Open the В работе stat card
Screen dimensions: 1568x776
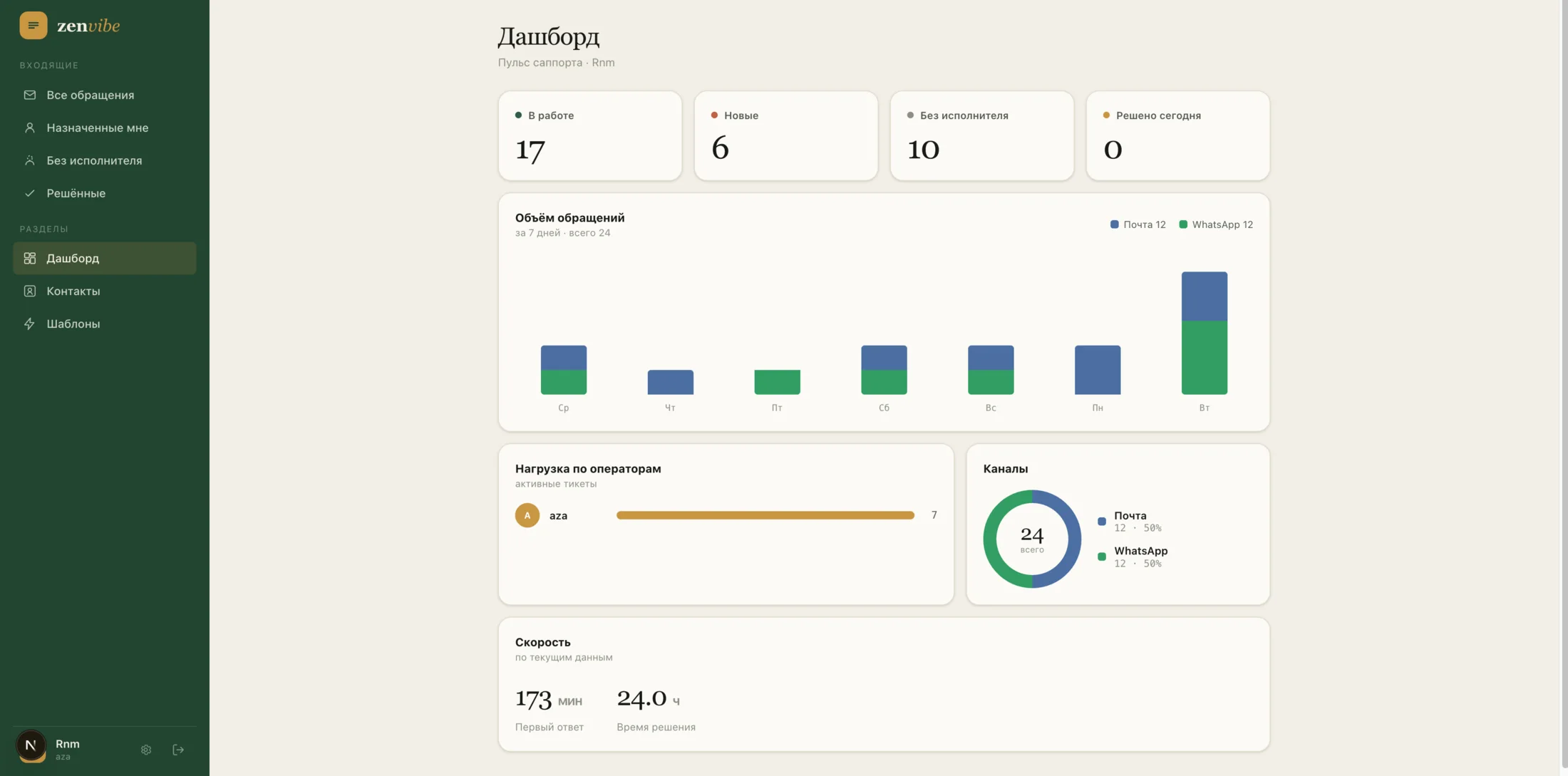590,135
